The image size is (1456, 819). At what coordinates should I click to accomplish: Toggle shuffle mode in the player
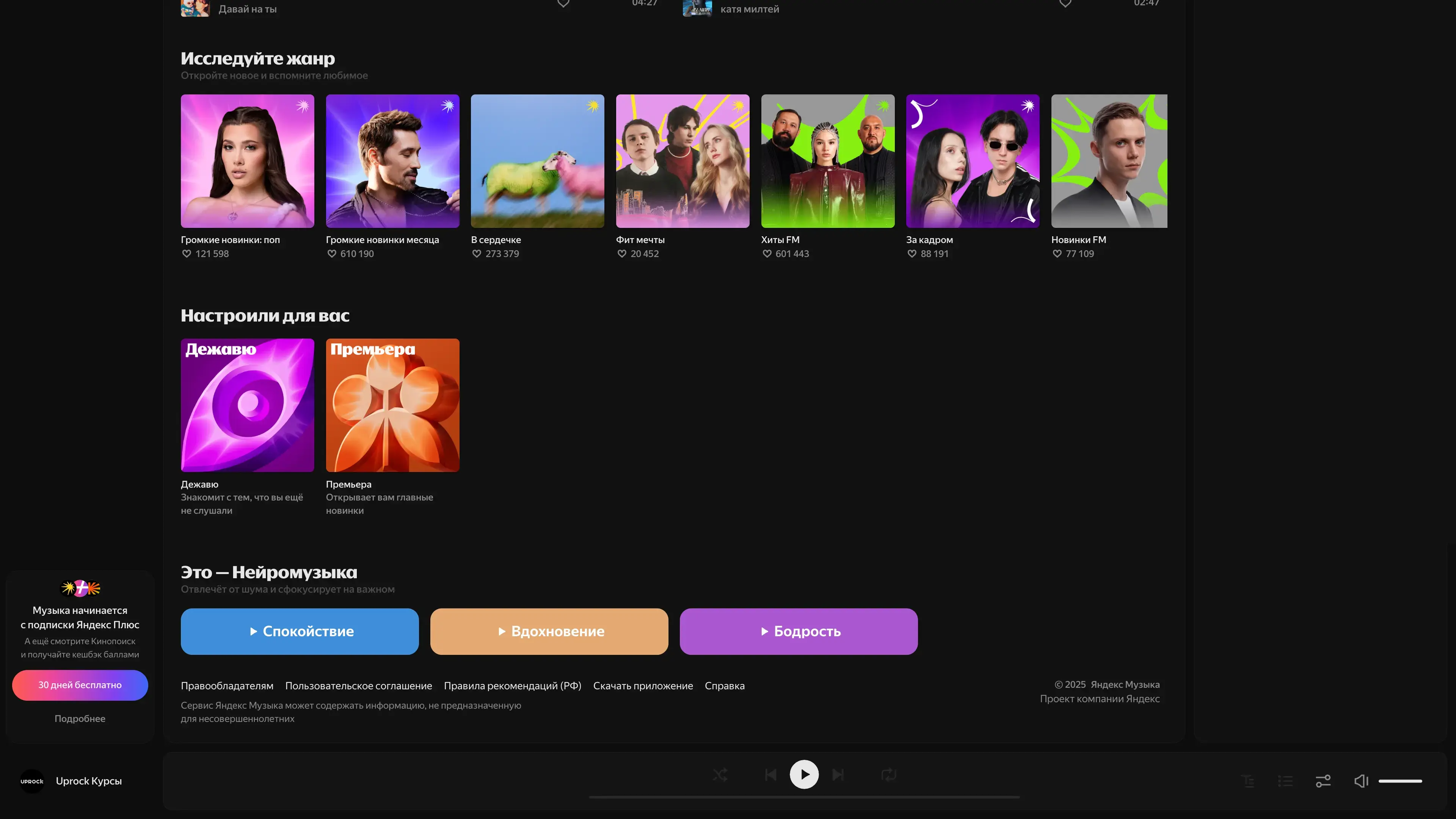(720, 774)
